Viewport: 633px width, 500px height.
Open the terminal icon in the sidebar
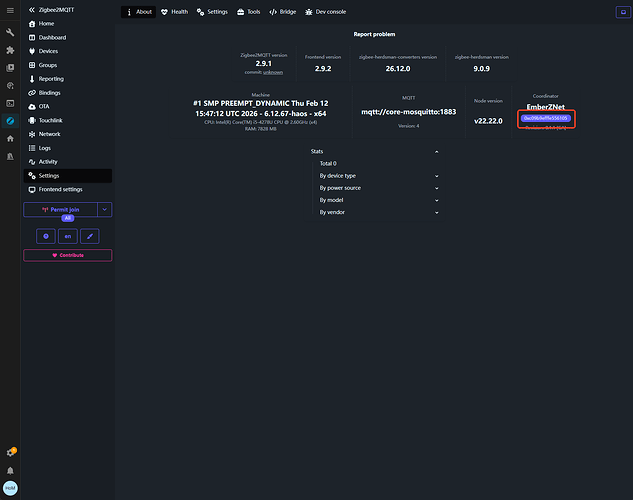[x=10, y=103]
